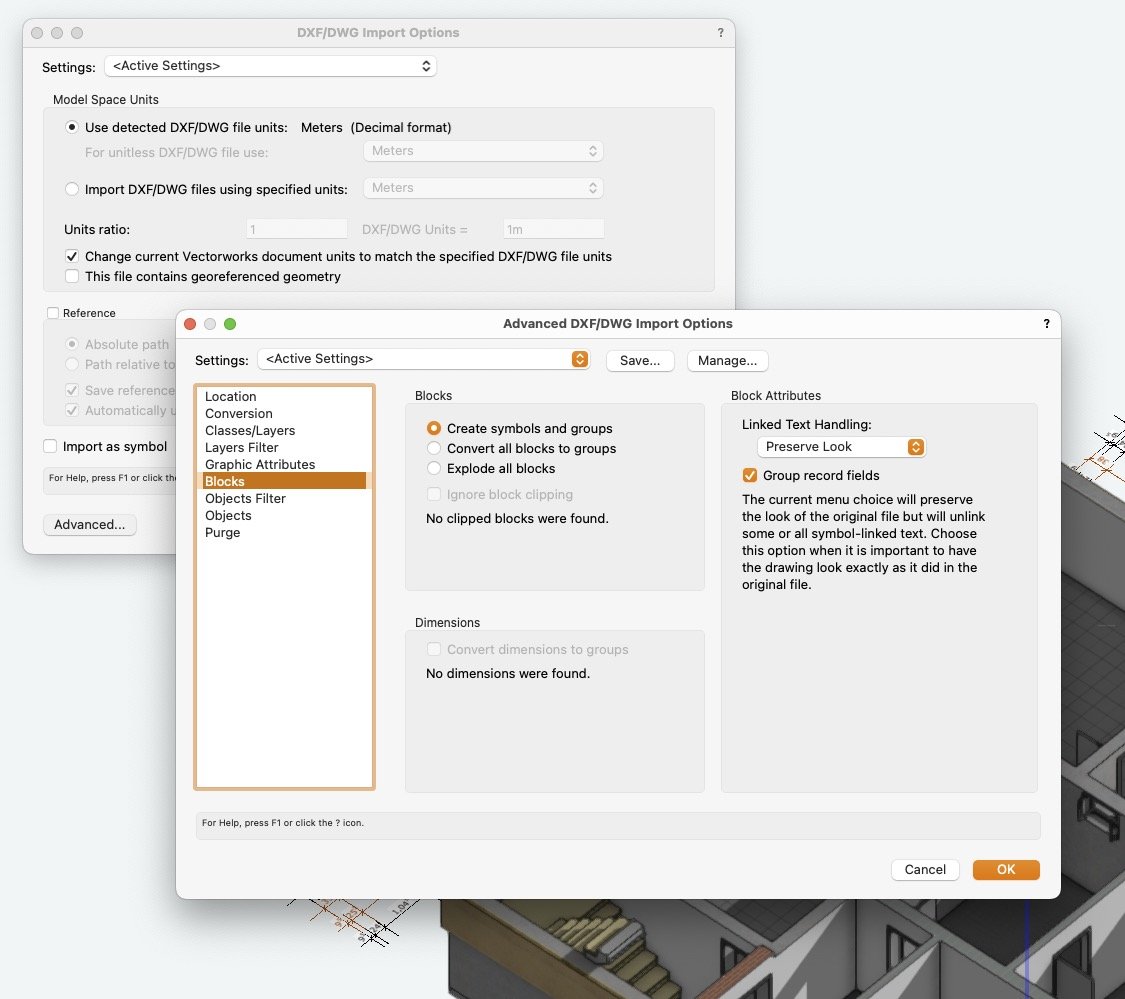The width and height of the screenshot is (1125, 999).
Task: Click the Save... button
Action: pyautogui.click(x=640, y=360)
